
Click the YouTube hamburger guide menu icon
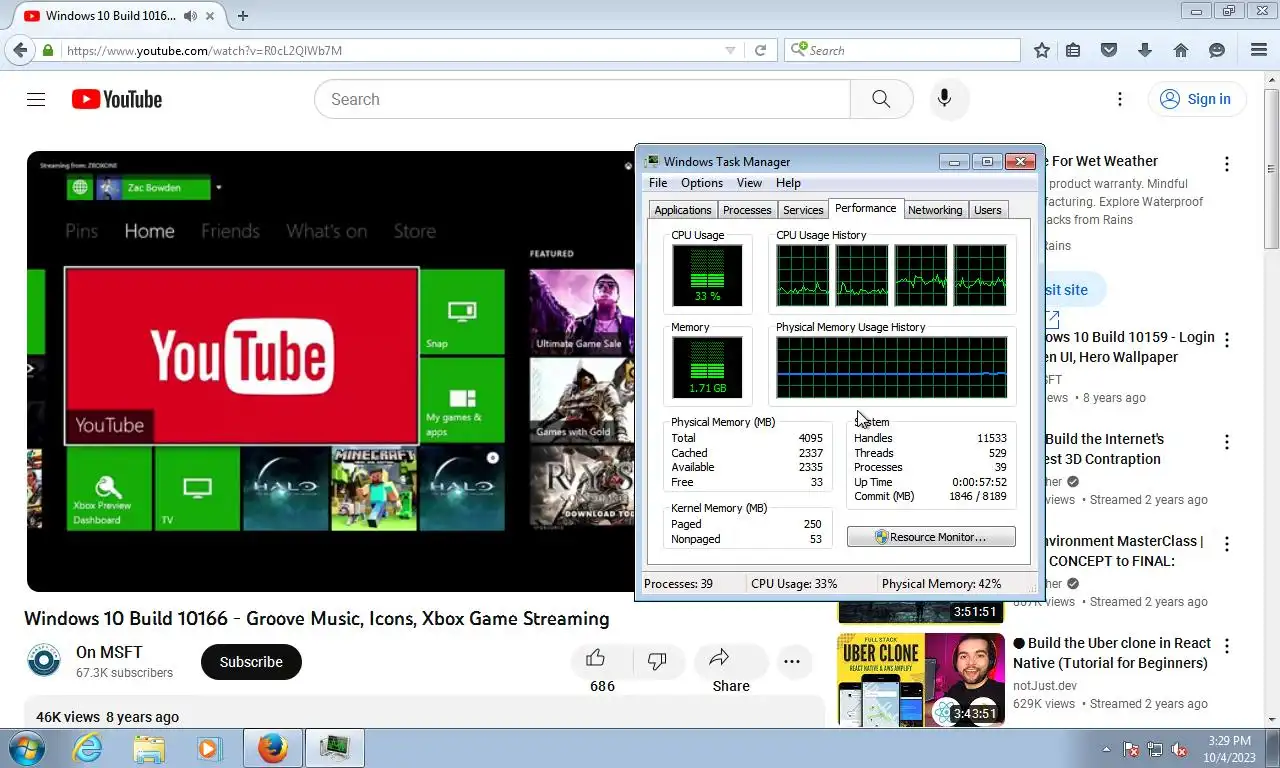click(x=36, y=99)
